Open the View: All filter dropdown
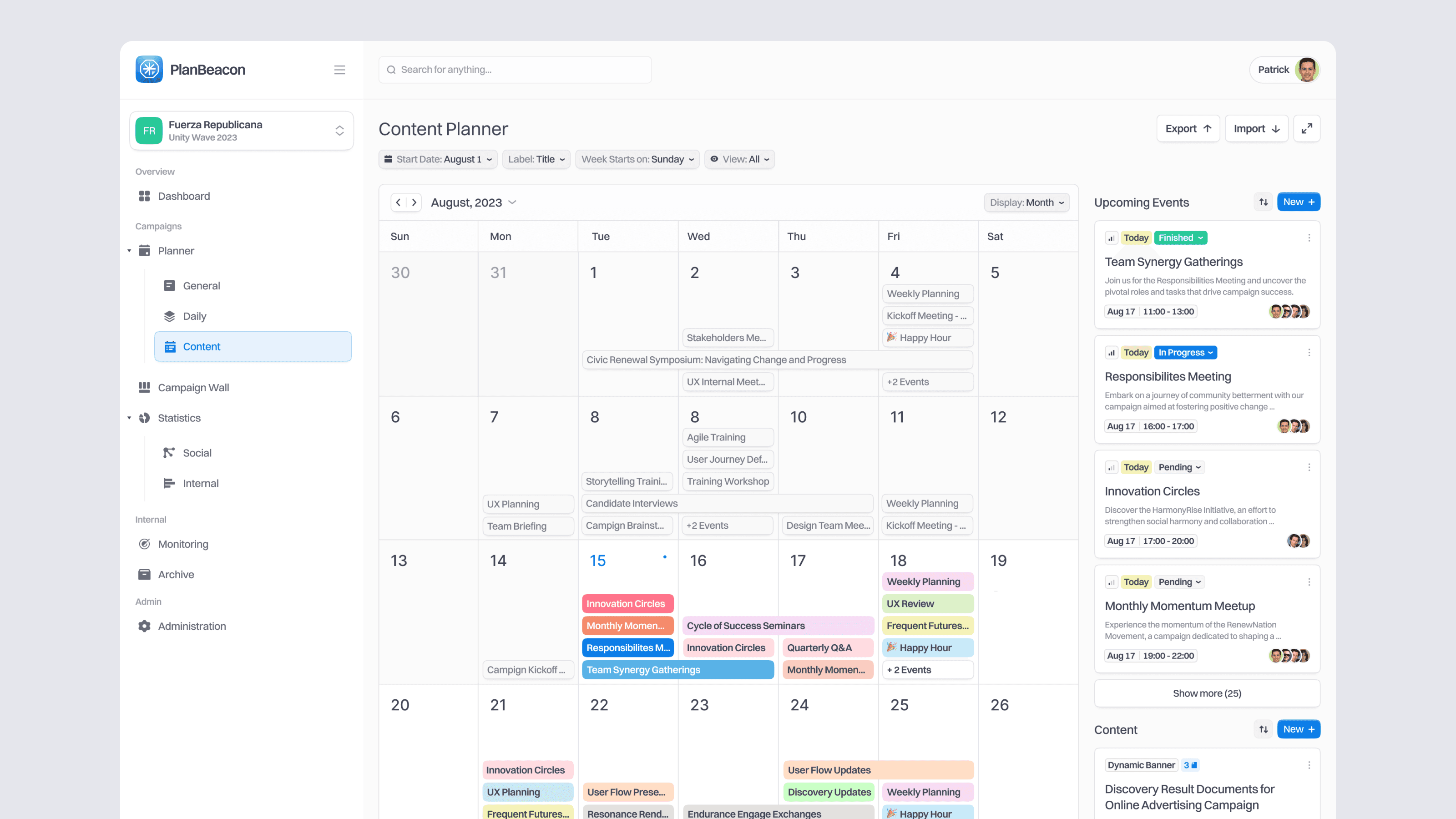Viewport: 1456px width, 819px height. coord(739,159)
